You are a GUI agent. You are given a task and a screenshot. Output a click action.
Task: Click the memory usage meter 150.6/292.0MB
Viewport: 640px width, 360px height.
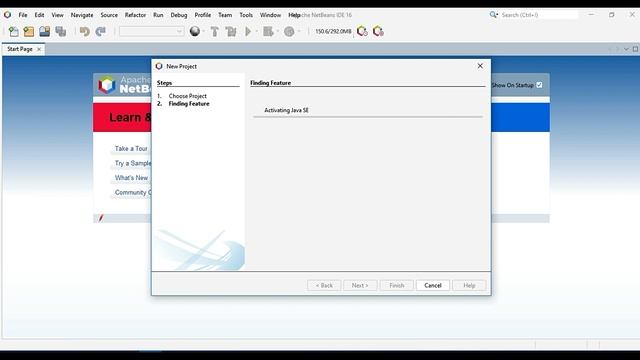click(333, 31)
